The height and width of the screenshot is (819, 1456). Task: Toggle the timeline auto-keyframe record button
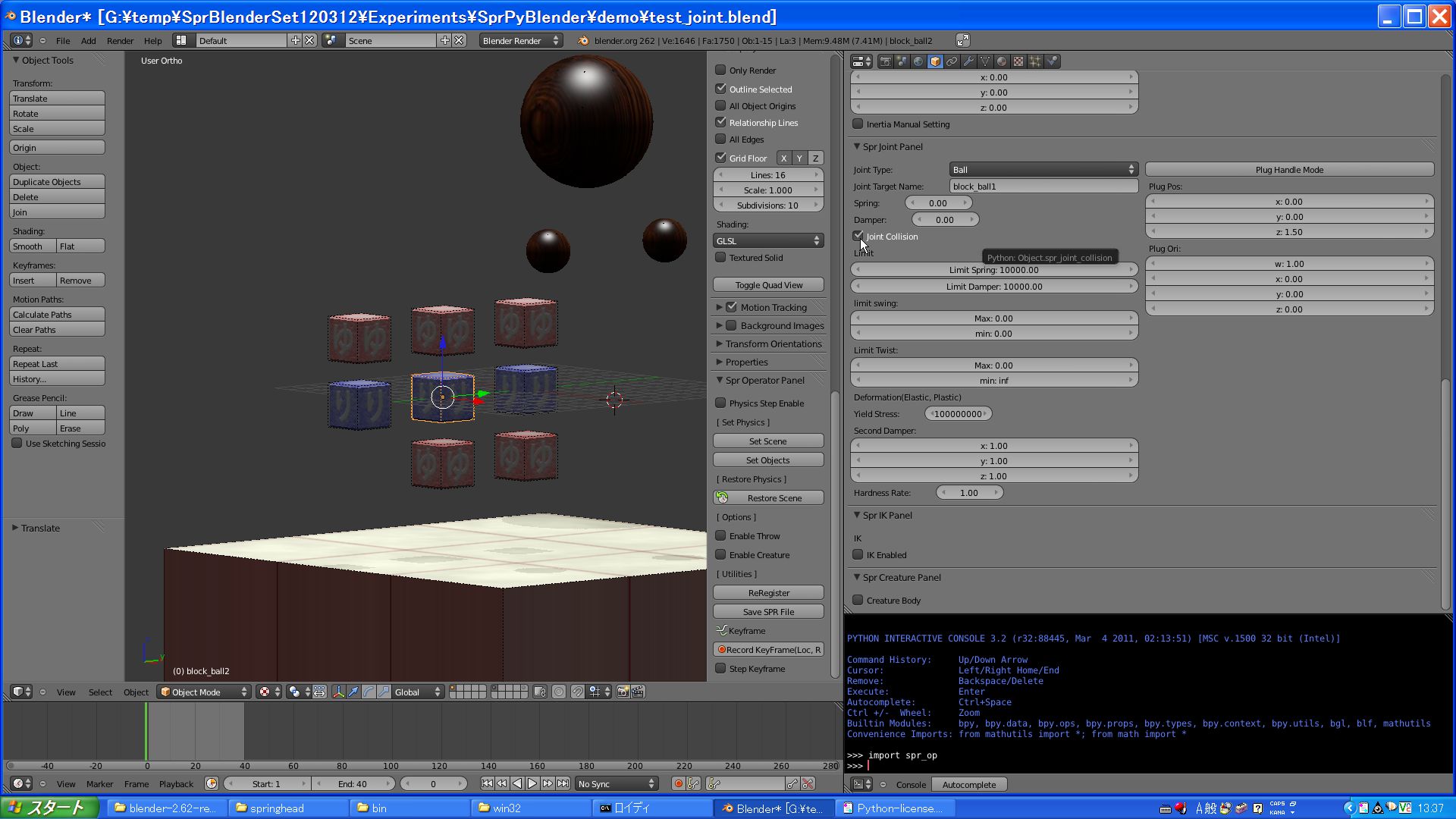click(678, 783)
